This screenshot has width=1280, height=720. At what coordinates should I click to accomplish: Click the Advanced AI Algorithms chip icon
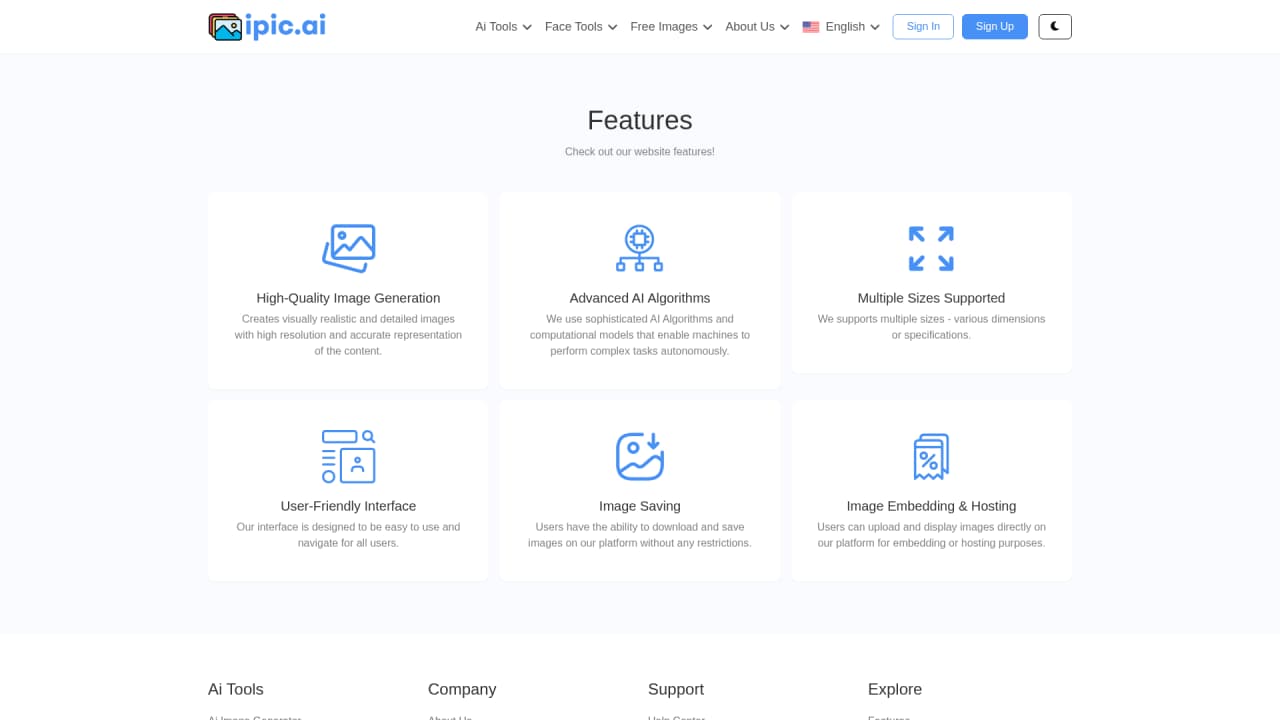tap(640, 249)
